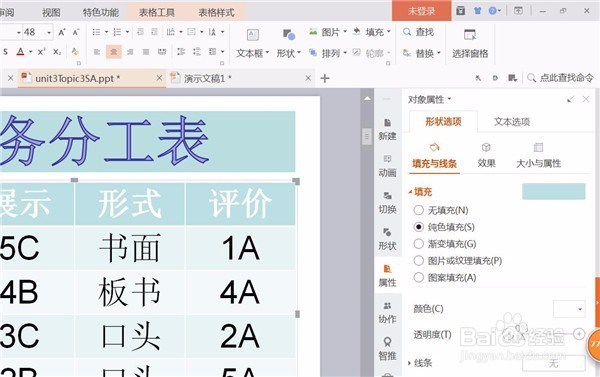Open the 新建 sidebar panel

tap(387, 129)
